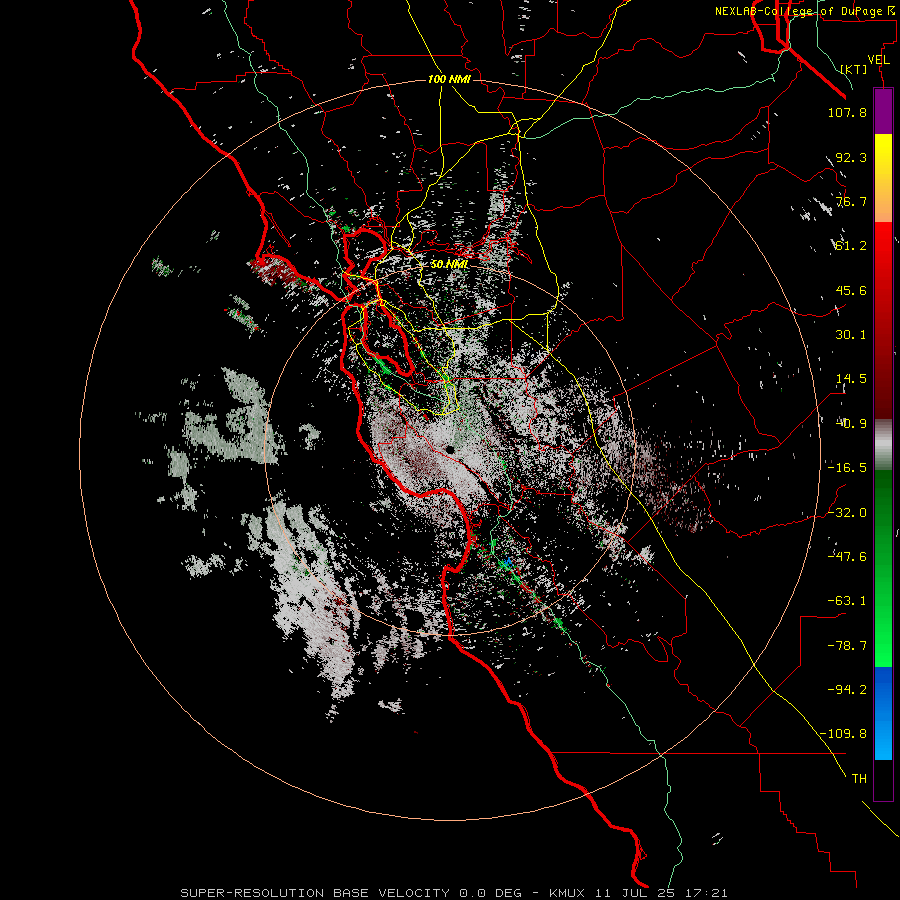Select the -78.7 velocity scale value

pyautogui.click(x=847, y=646)
